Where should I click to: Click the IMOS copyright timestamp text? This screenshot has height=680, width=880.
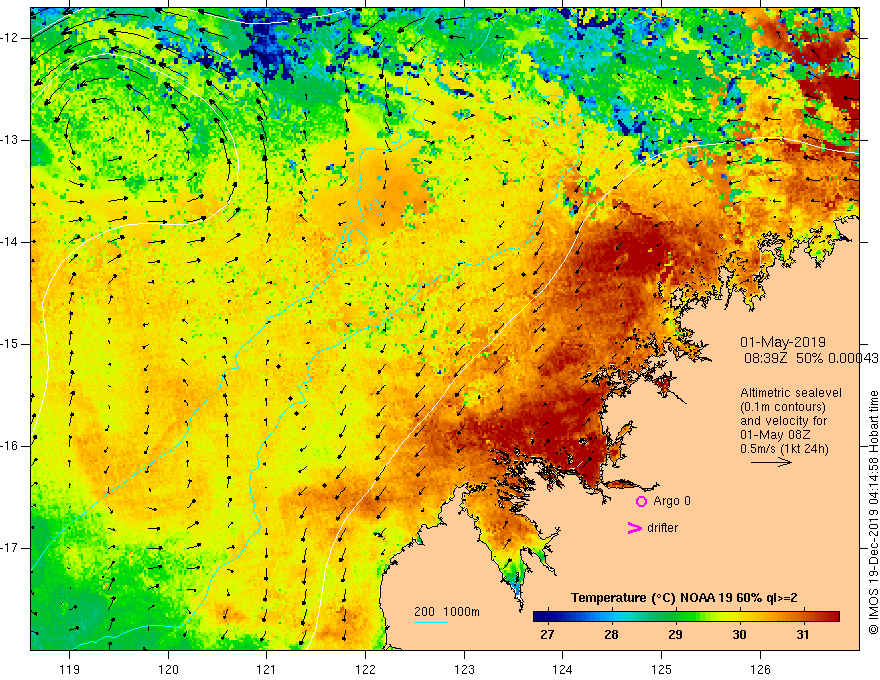click(873, 512)
